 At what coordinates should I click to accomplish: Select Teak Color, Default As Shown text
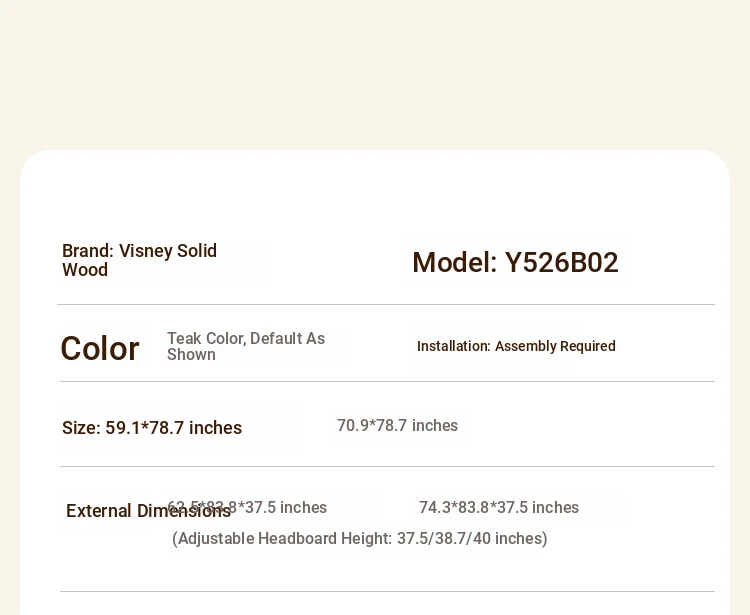point(246,346)
